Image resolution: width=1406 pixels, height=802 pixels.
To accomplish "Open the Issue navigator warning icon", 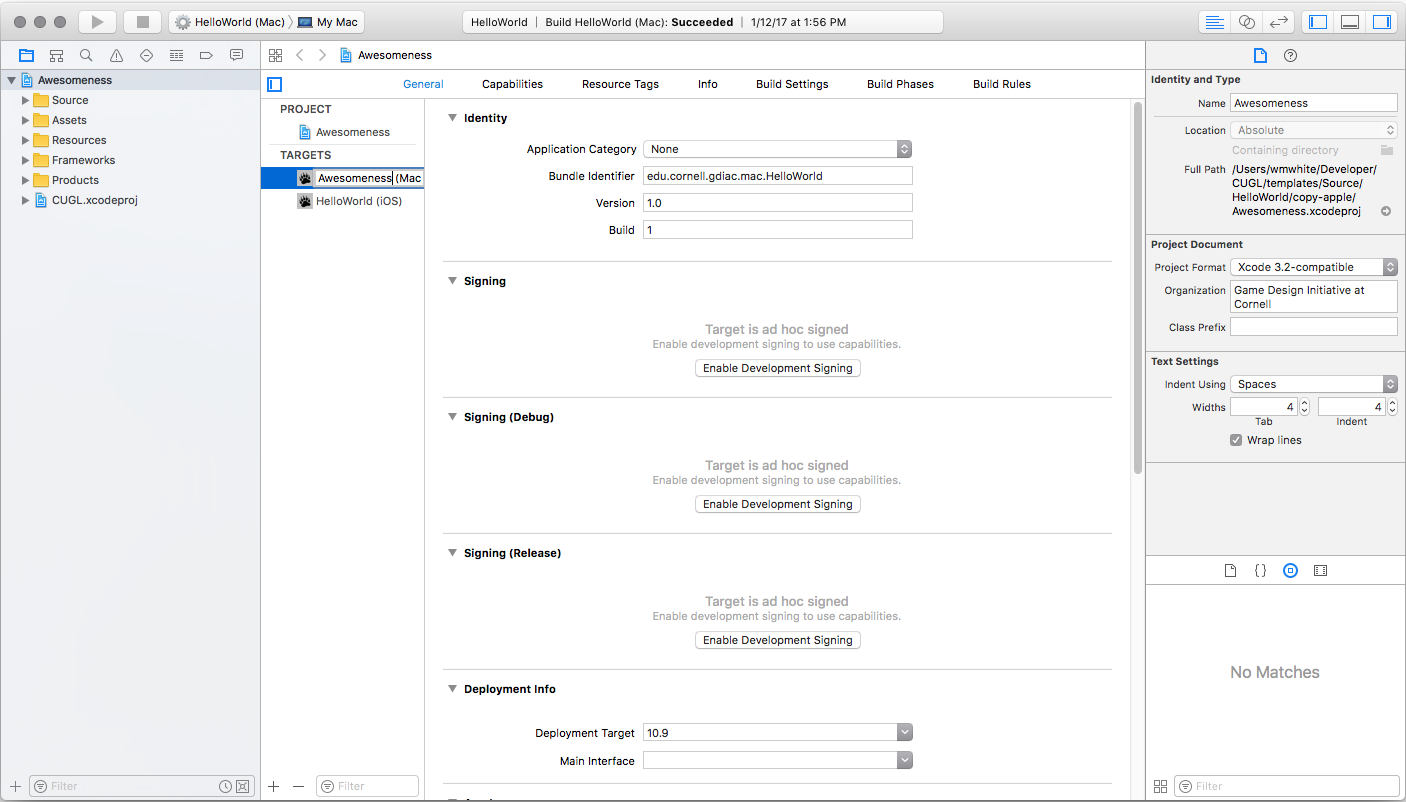I will (116, 56).
